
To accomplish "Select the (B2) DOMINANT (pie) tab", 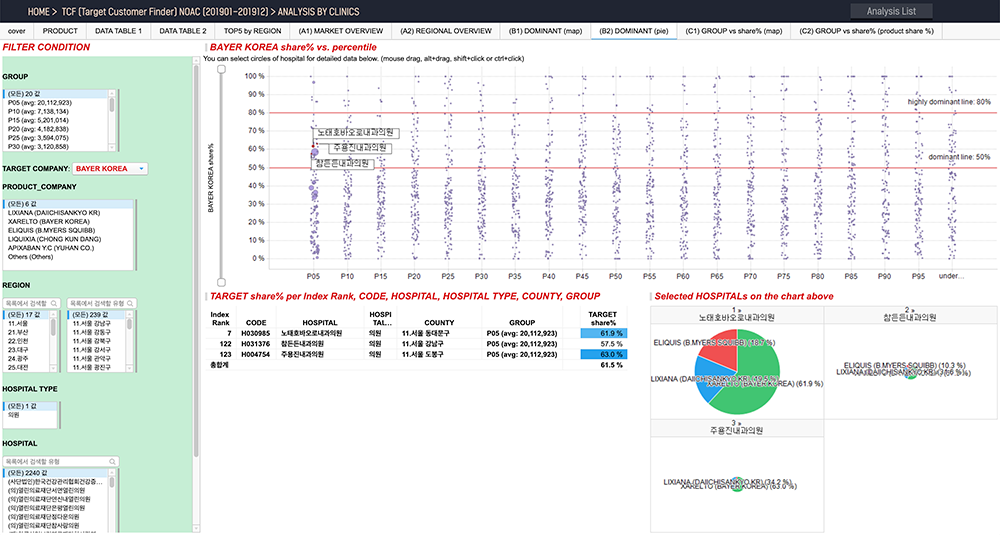I will [634, 31].
